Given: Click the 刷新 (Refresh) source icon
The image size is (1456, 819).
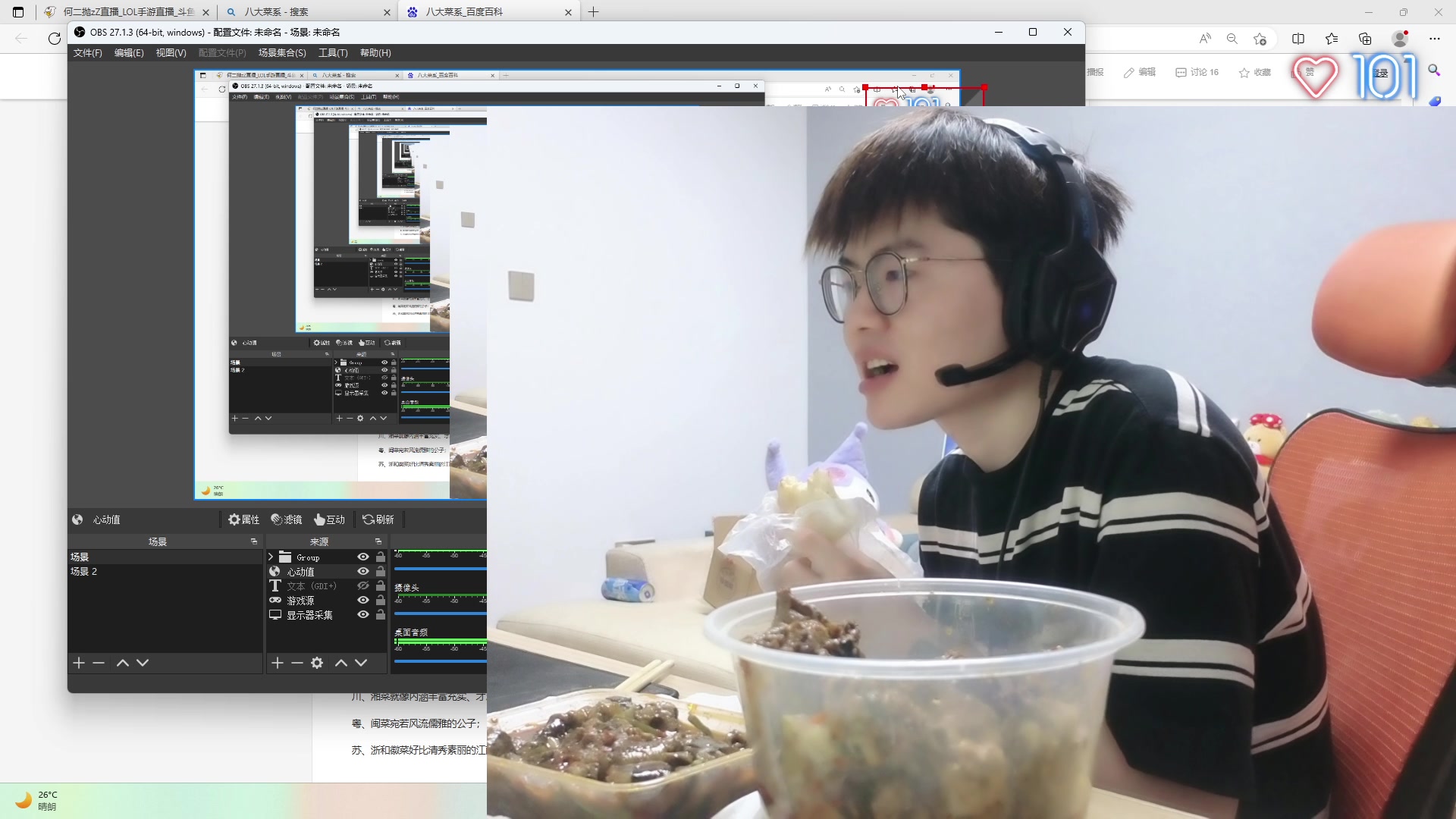Looking at the screenshot, I should pyautogui.click(x=379, y=519).
